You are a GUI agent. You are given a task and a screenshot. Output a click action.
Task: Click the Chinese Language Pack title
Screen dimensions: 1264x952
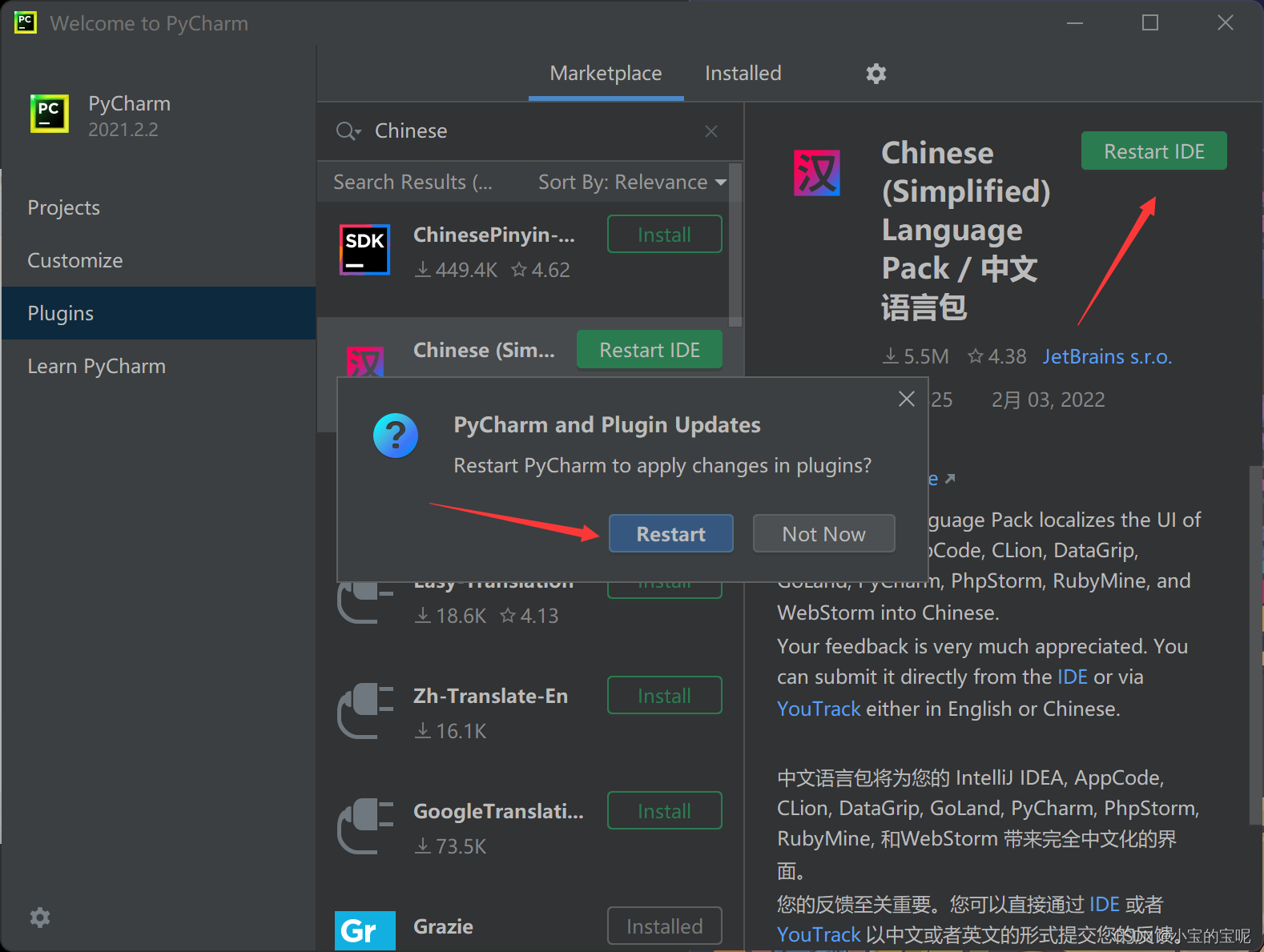965,231
